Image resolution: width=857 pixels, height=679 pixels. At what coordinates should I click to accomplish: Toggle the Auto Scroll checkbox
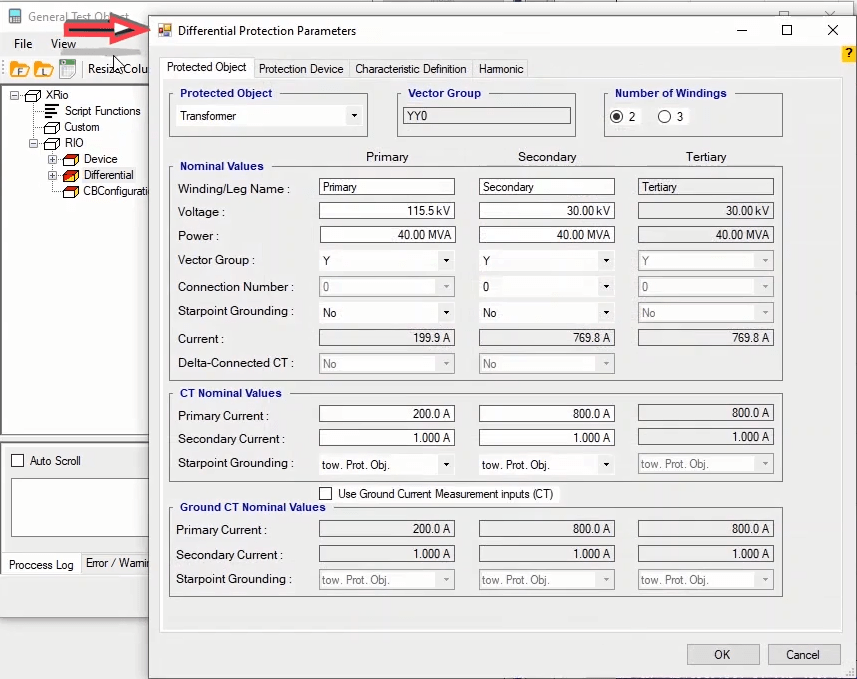[x=17, y=461]
